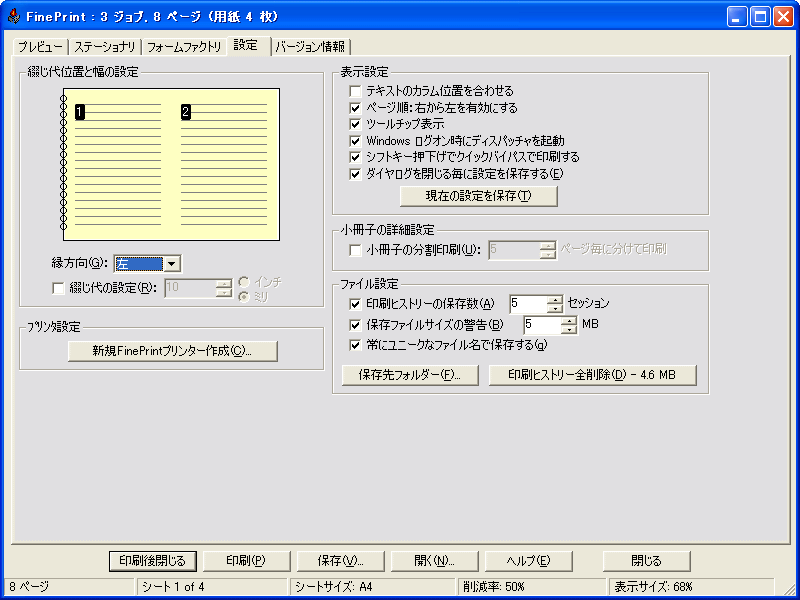Click the 印刷ヒストリー session count field

tap(528, 304)
